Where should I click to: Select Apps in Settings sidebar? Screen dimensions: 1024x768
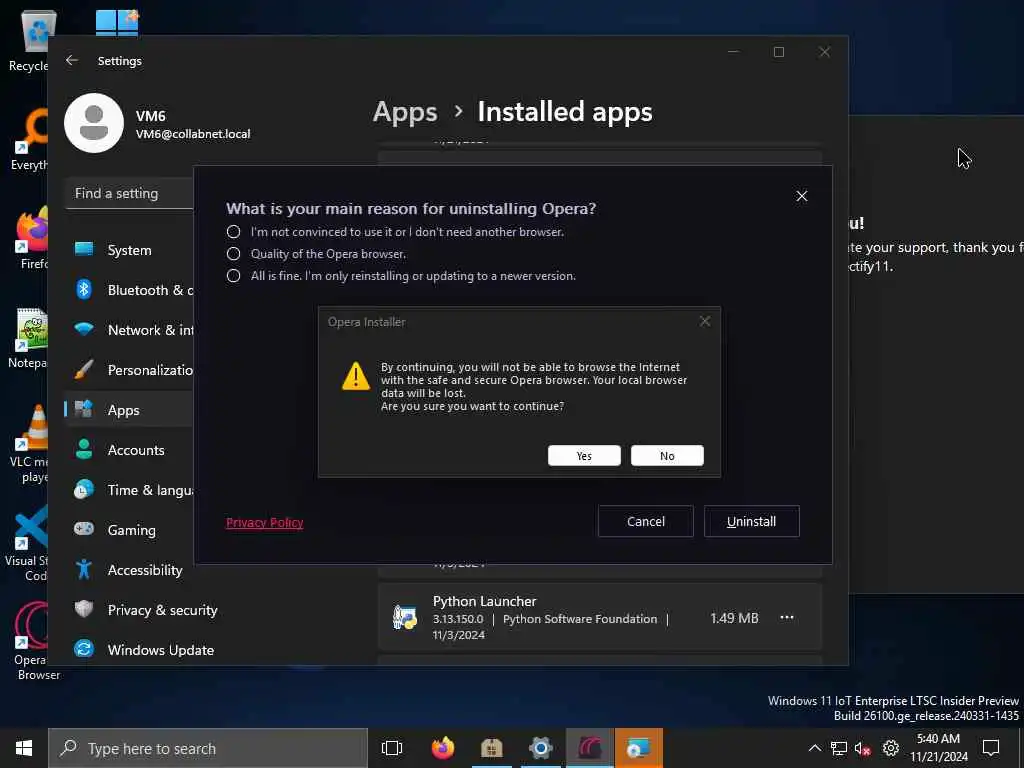click(129, 410)
